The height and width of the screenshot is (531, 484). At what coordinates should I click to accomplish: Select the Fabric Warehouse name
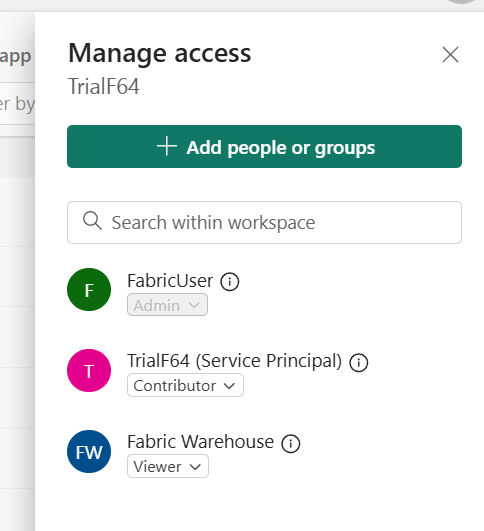click(201, 442)
